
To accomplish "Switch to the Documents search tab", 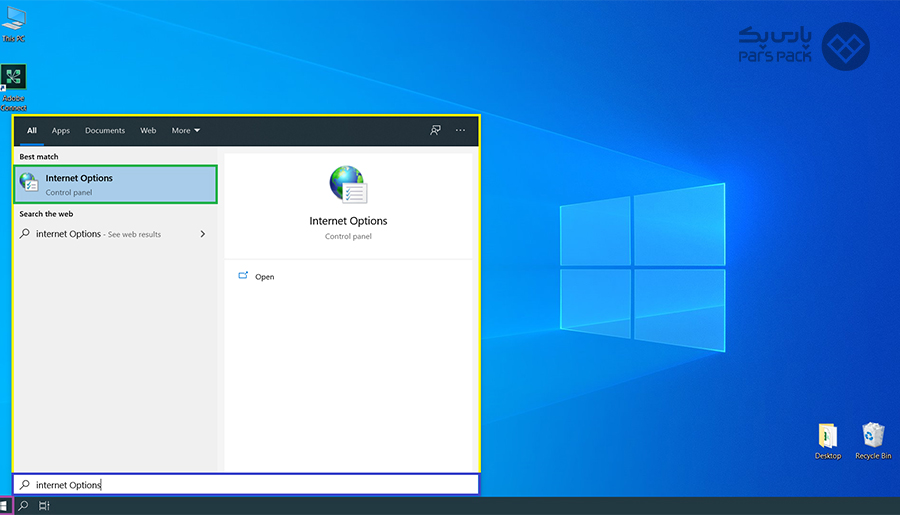I will coord(104,130).
